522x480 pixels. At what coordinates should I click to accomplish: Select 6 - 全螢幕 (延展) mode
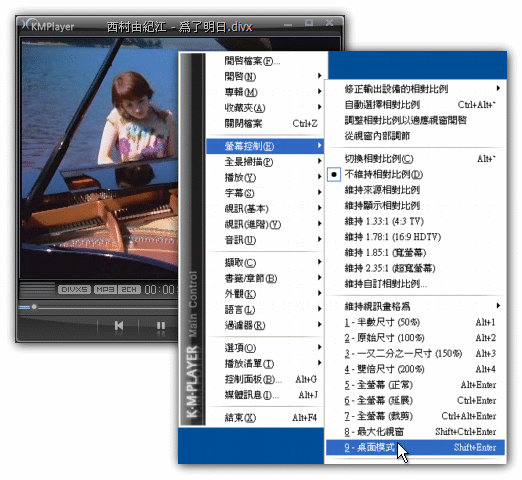[x=415, y=400]
